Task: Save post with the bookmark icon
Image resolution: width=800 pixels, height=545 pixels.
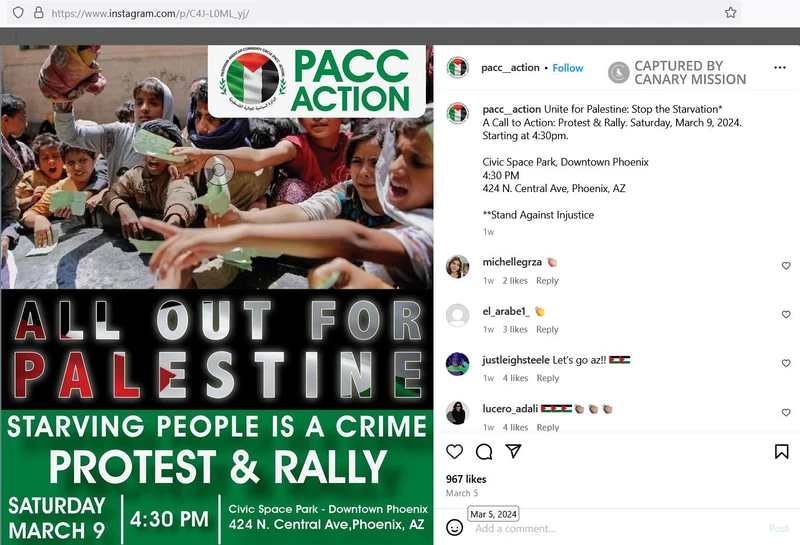Action: click(x=781, y=452)
